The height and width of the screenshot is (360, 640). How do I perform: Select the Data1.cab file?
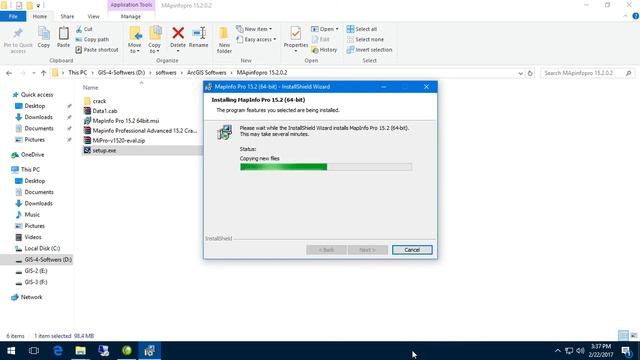tap(105, 111)
